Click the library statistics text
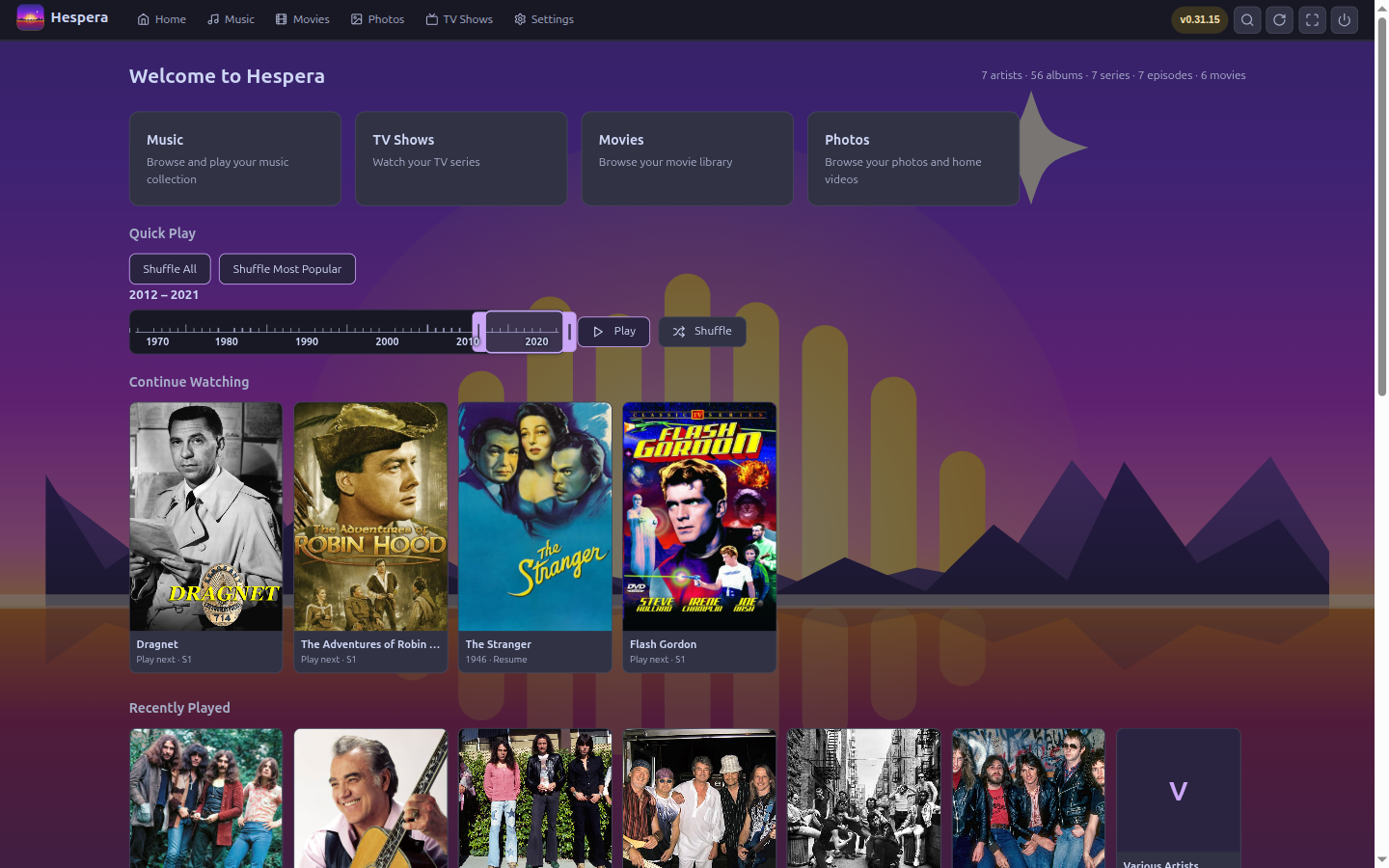Screen dimensions: 1389x868 (x=1113, y=75)
